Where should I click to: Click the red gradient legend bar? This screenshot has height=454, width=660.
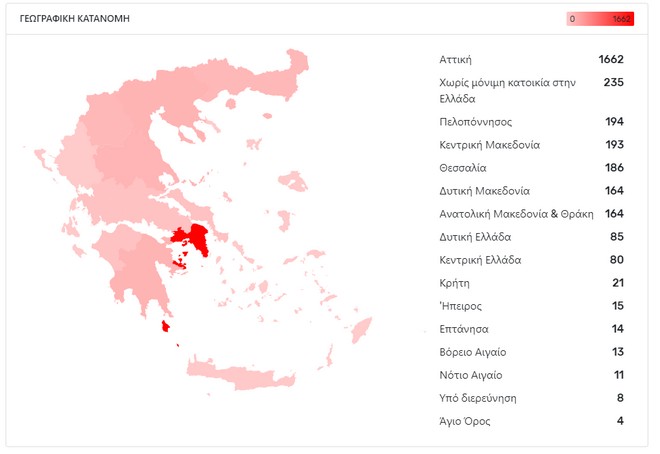[600, 19]
